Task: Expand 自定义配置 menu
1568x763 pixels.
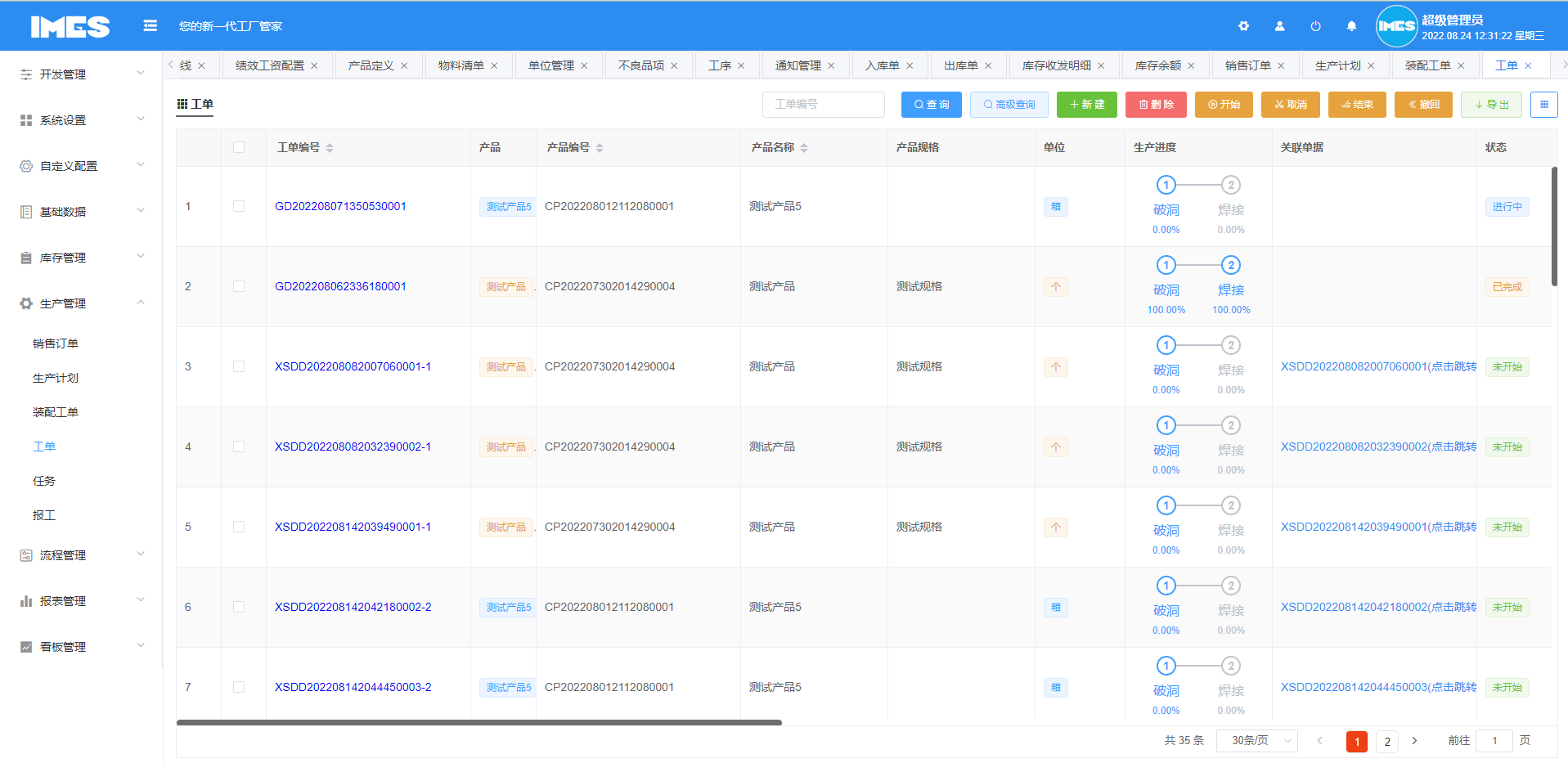Action: pyautogui.click(x=141, y=164)
